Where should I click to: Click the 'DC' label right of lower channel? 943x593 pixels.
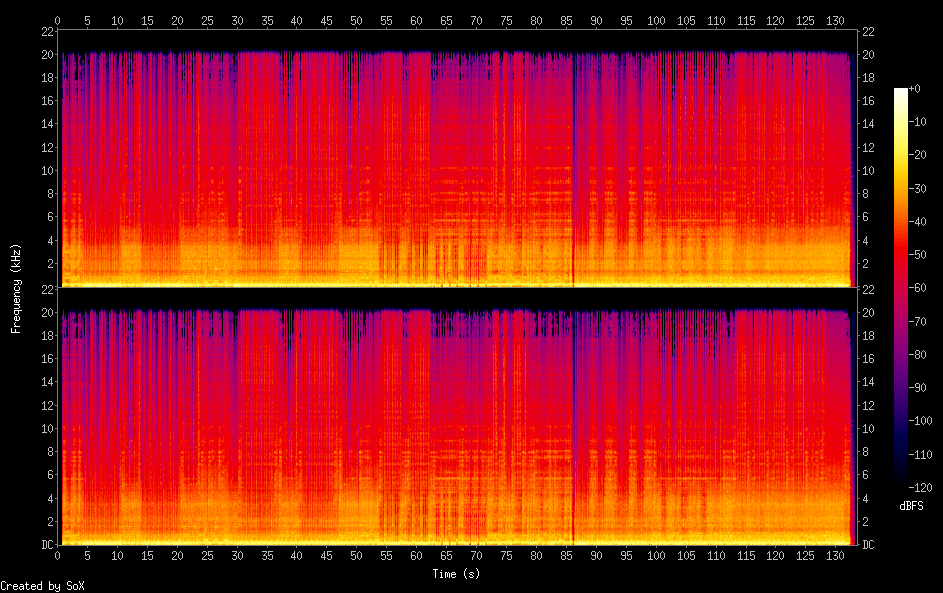868,545
